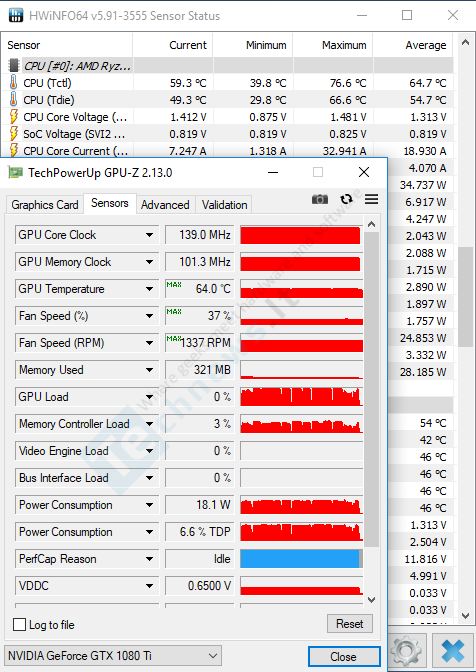476x672 pixels.
Task: Open the GPU Temperature sensor dropdown
Action: coord(149,289)
